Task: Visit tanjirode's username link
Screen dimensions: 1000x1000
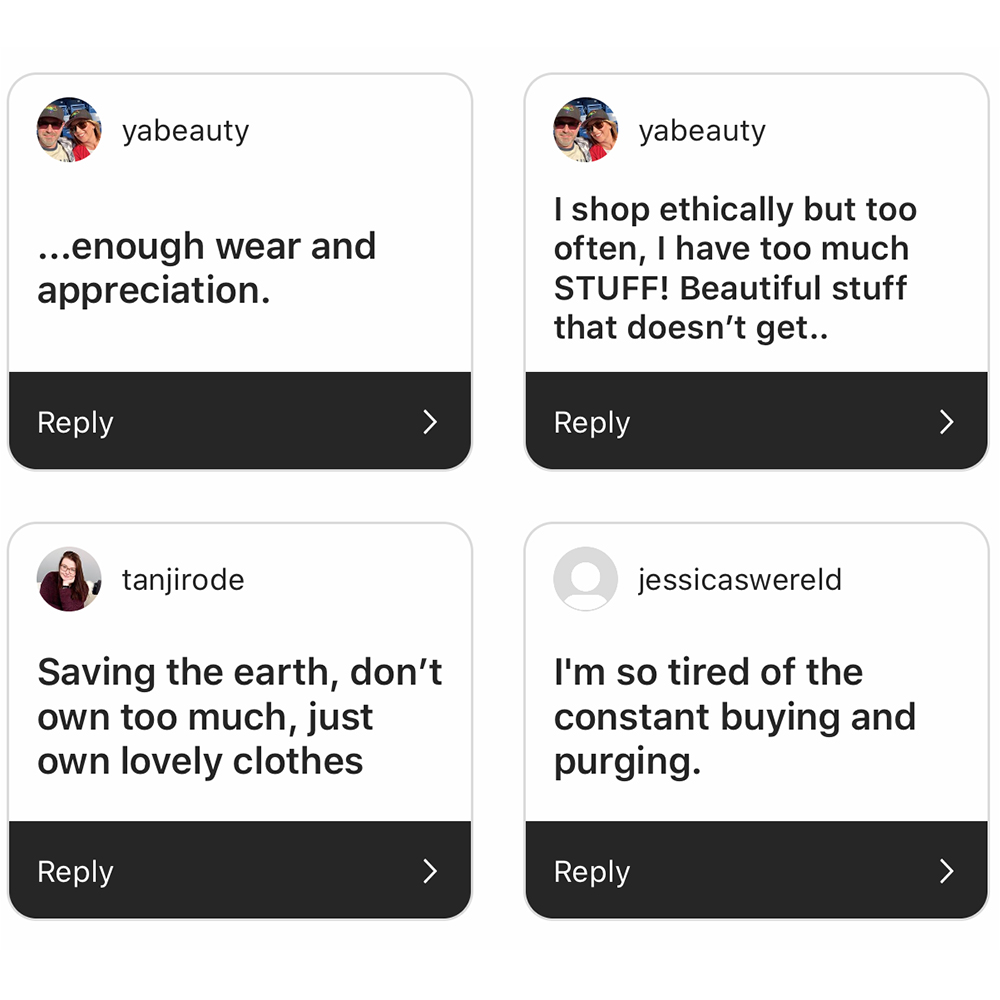Action: pos(183,580)
